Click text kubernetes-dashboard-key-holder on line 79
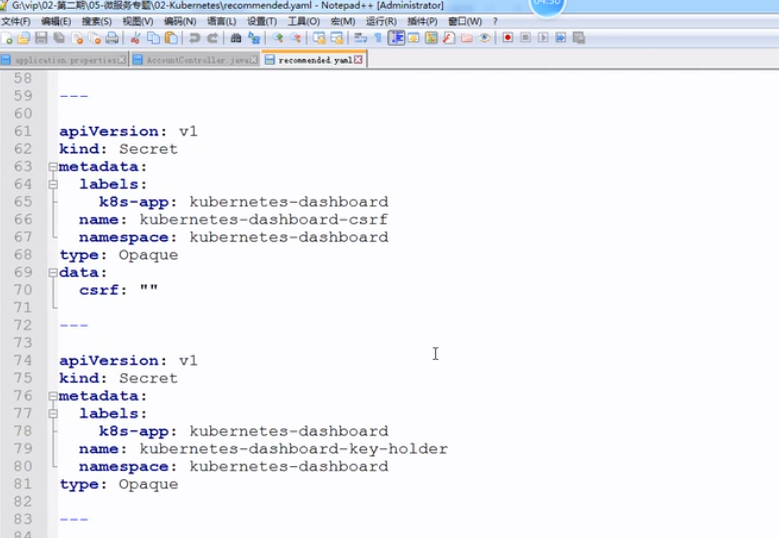The image size is (779, 538). point(294,449)
